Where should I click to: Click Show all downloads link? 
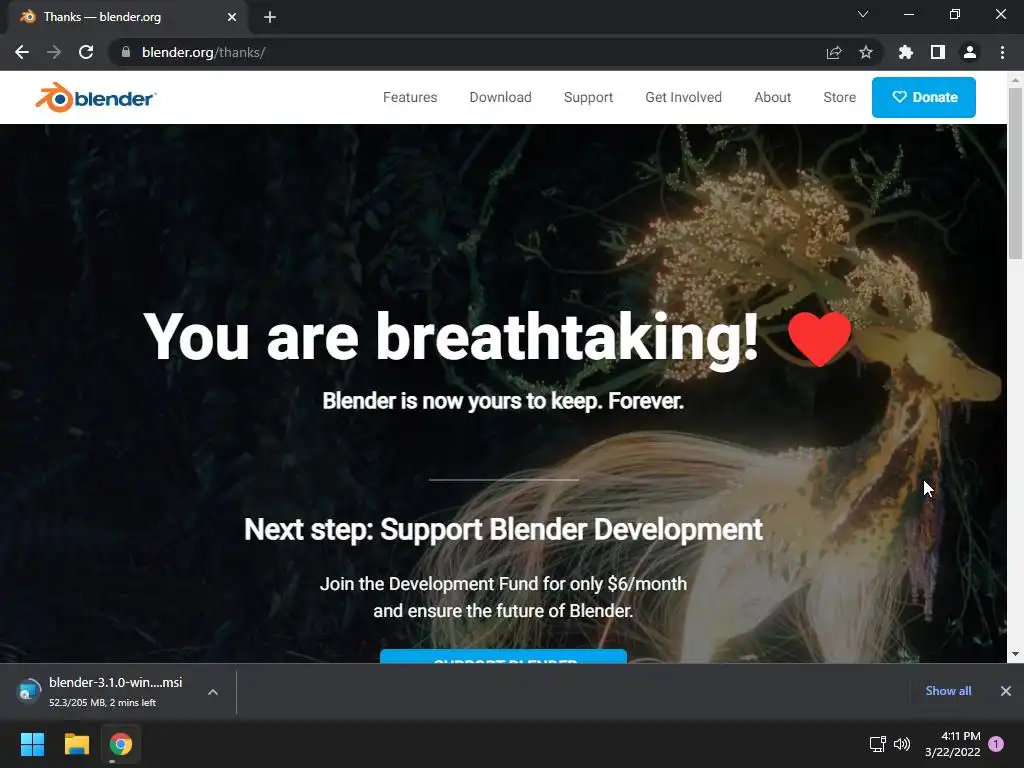948,691
